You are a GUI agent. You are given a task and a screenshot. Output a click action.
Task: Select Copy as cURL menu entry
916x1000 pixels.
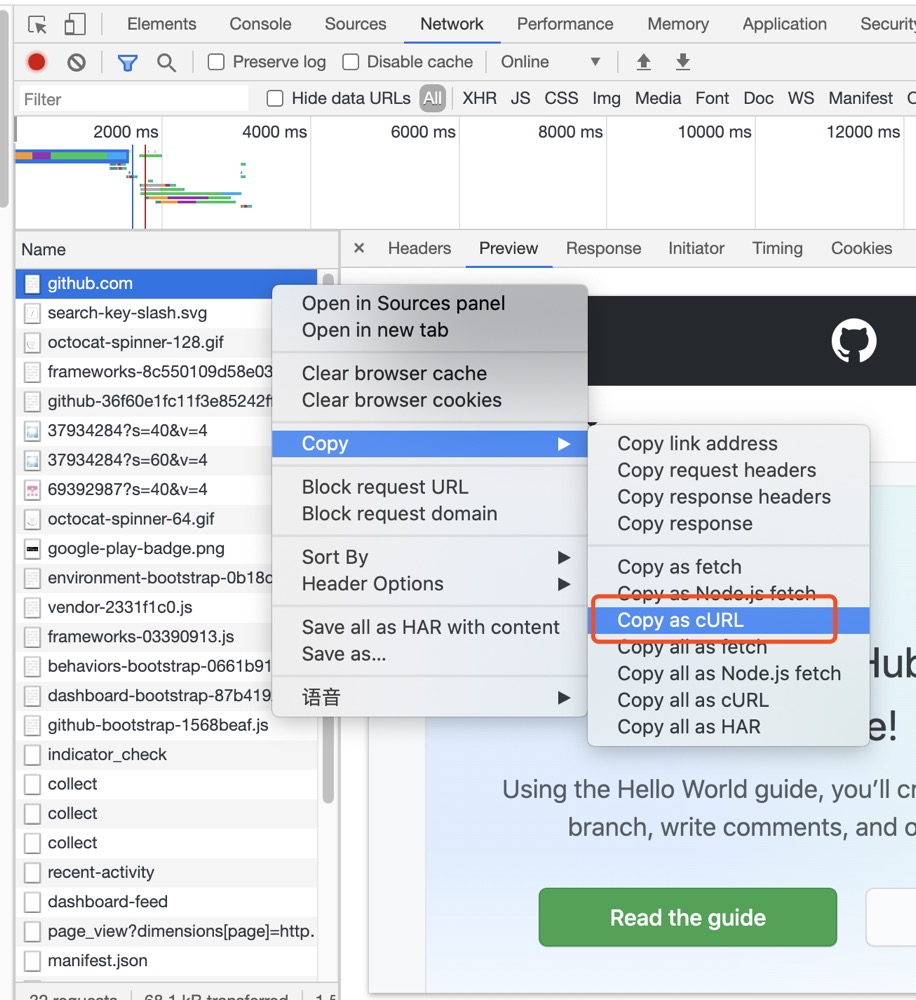pos(680,620)
